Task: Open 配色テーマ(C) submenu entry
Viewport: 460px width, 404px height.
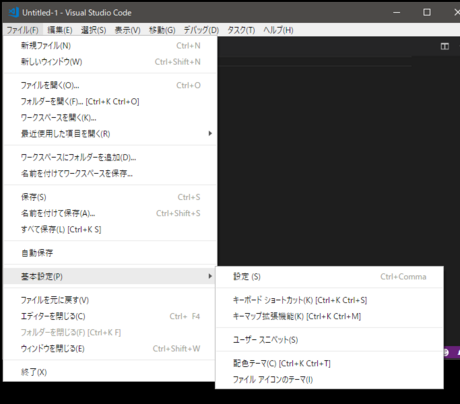Action: 329,363
